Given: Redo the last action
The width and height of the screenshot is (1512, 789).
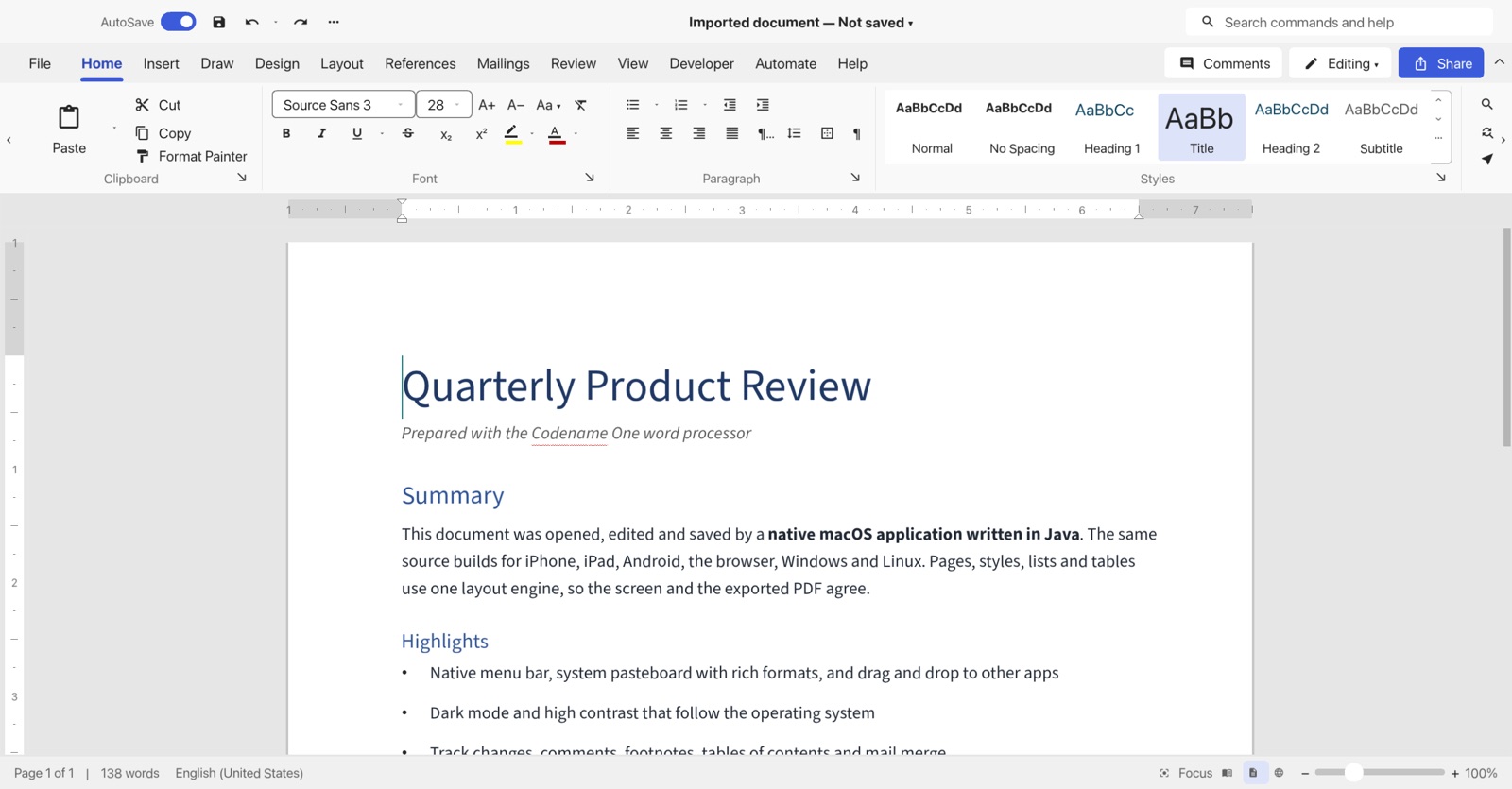Looking at the screenshot, I should click(301, 22).
